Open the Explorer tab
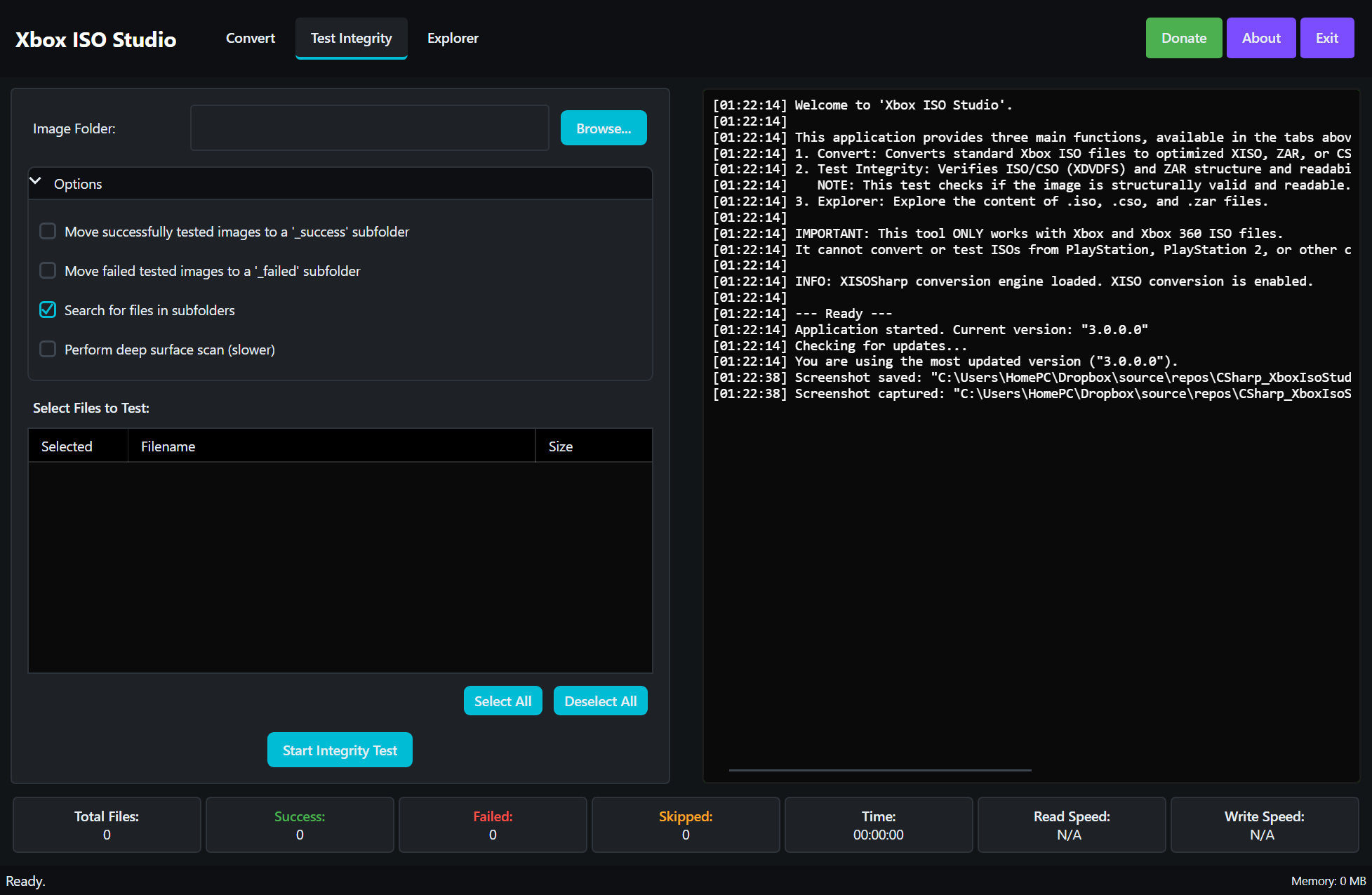The height and width of the screenshot is (895, 1372). (453, 38)
